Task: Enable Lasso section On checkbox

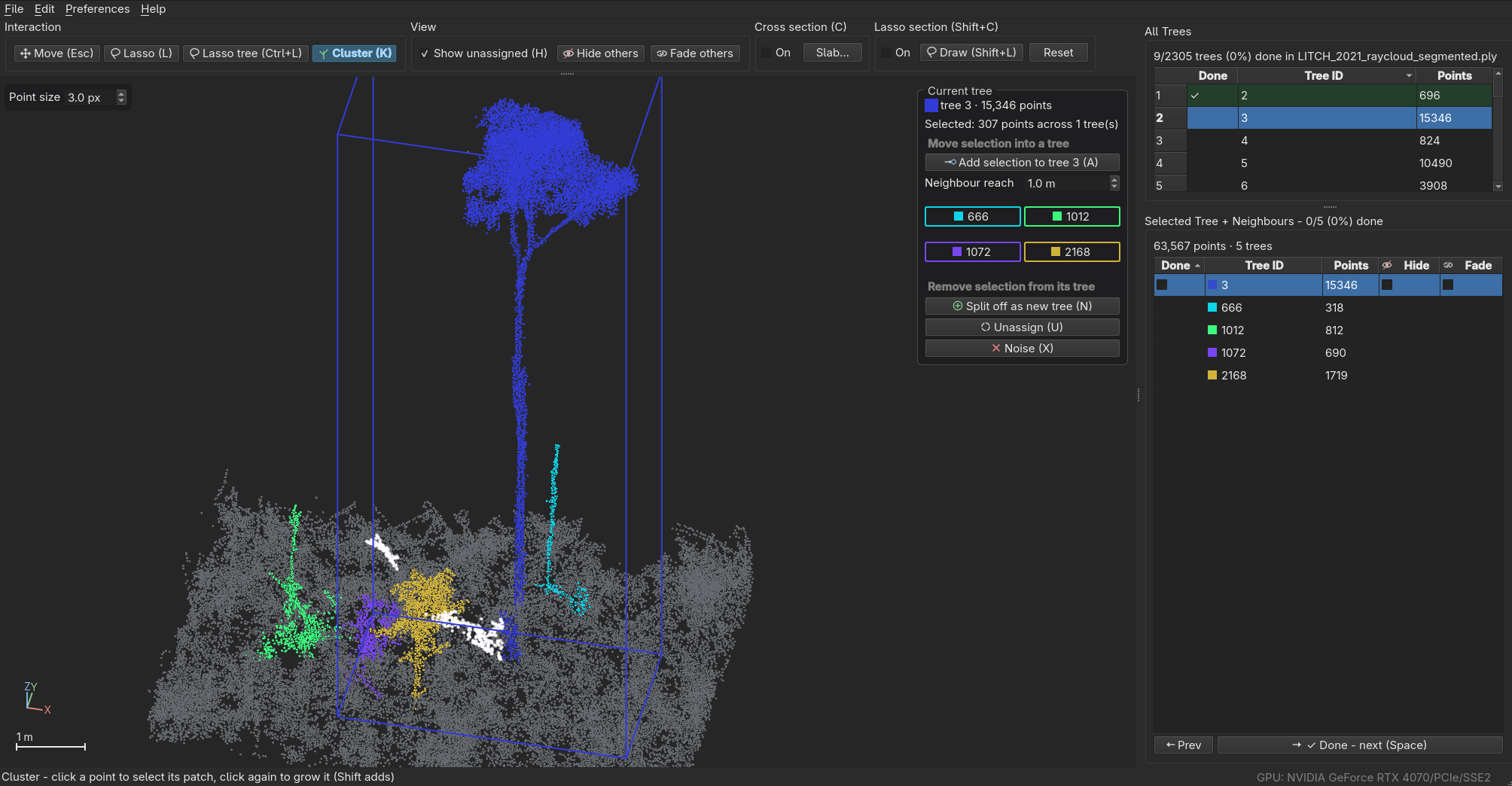Action: 886,53
